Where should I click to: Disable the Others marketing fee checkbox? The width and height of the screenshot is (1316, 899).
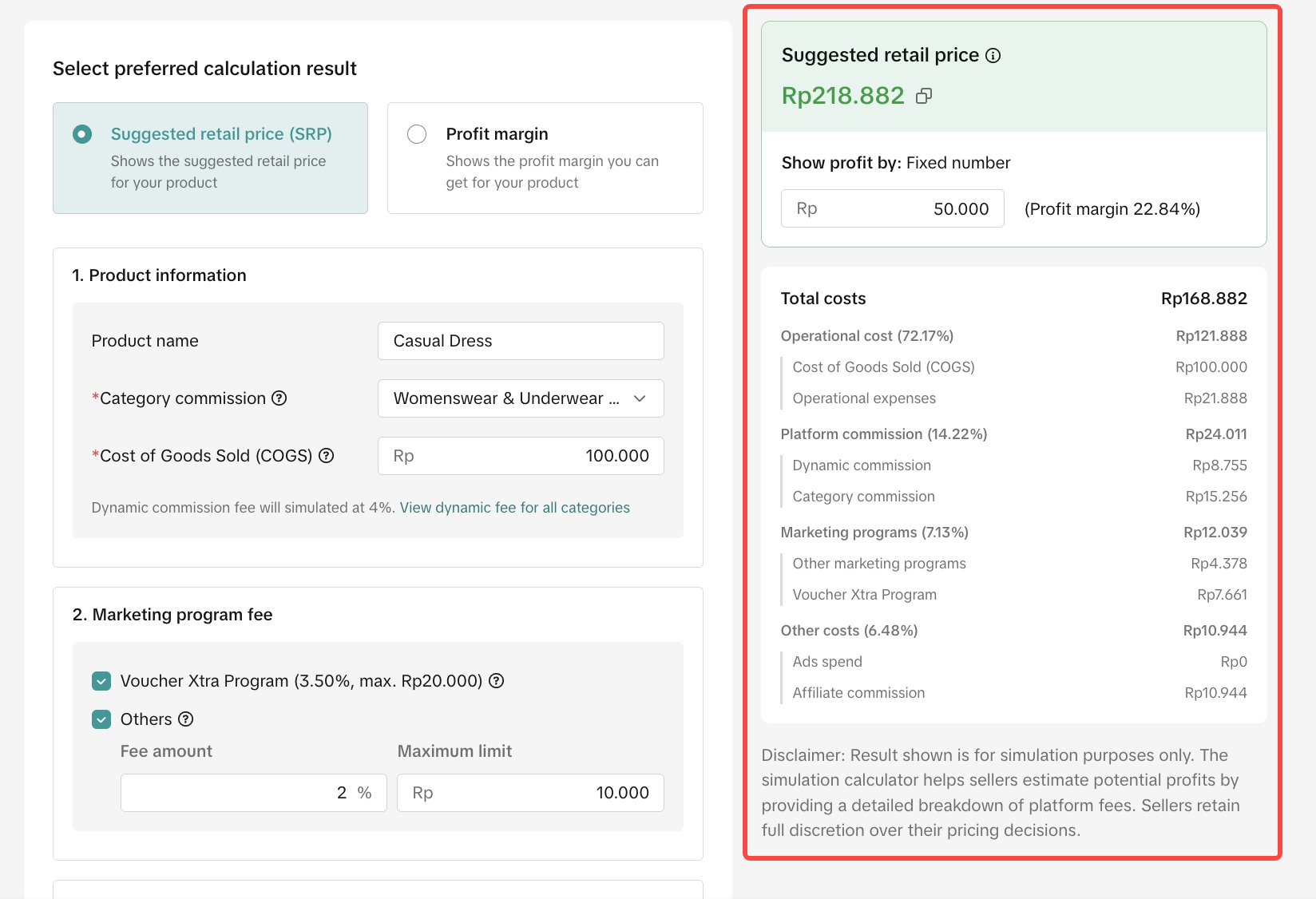(x=101, y=719)
